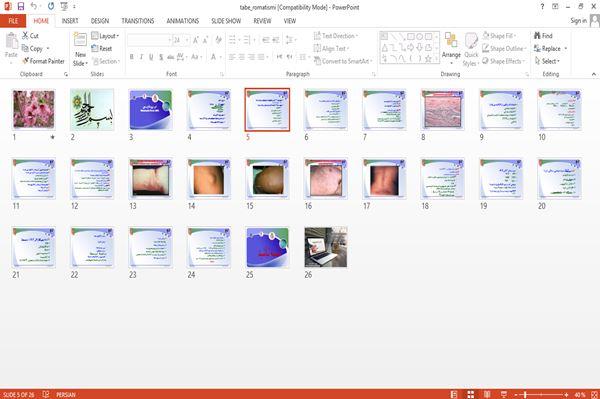
Task: Click the Undo arrow icon
Action: tap(34, 7)
